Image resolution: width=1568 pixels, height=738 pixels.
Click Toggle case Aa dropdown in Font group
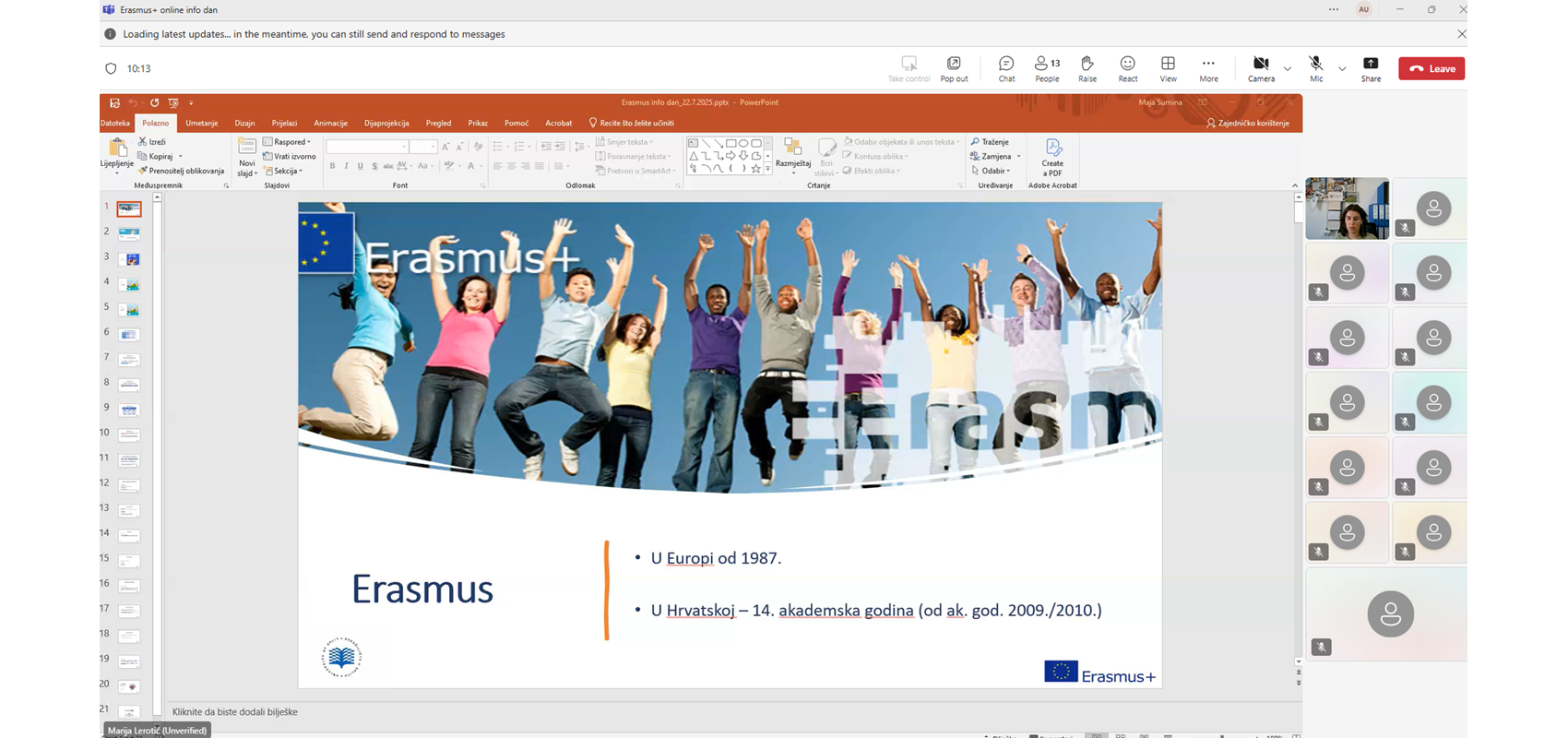click(423, 166)
